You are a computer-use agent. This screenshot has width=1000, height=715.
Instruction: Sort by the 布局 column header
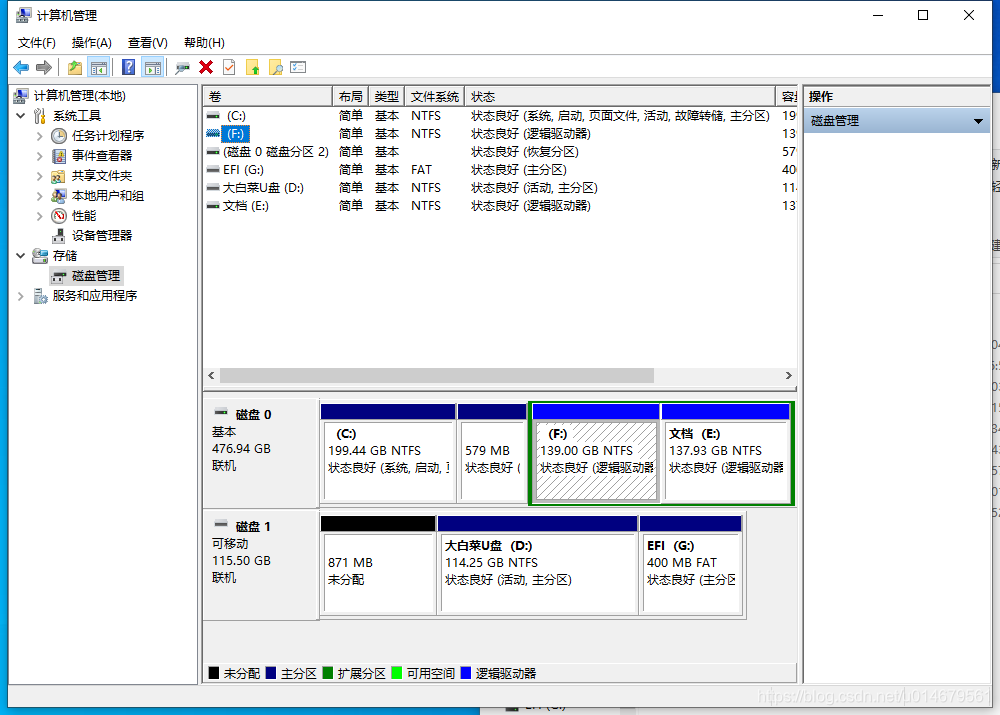[351, 96]
